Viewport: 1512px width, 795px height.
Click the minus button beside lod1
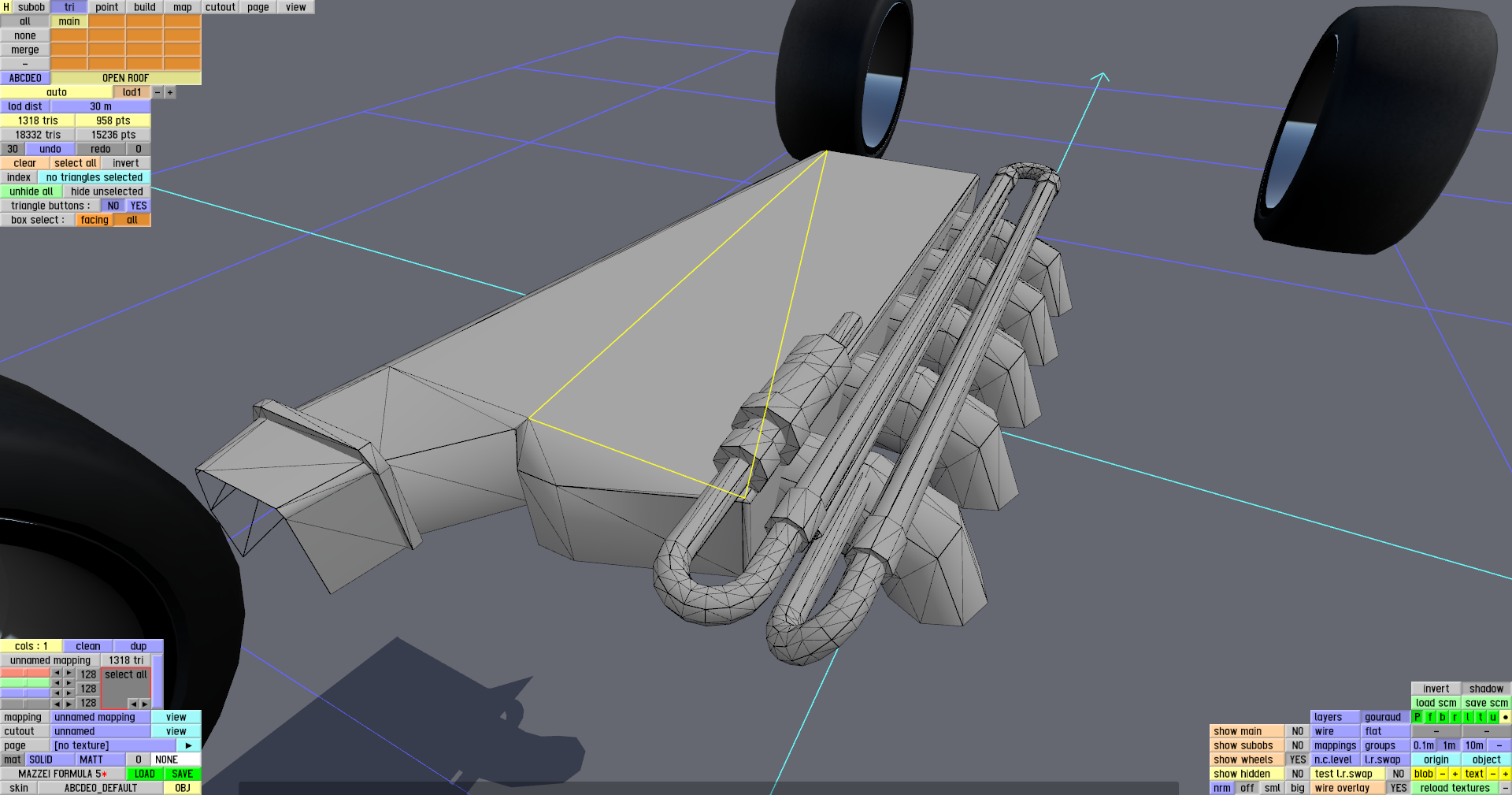[157, 92]
